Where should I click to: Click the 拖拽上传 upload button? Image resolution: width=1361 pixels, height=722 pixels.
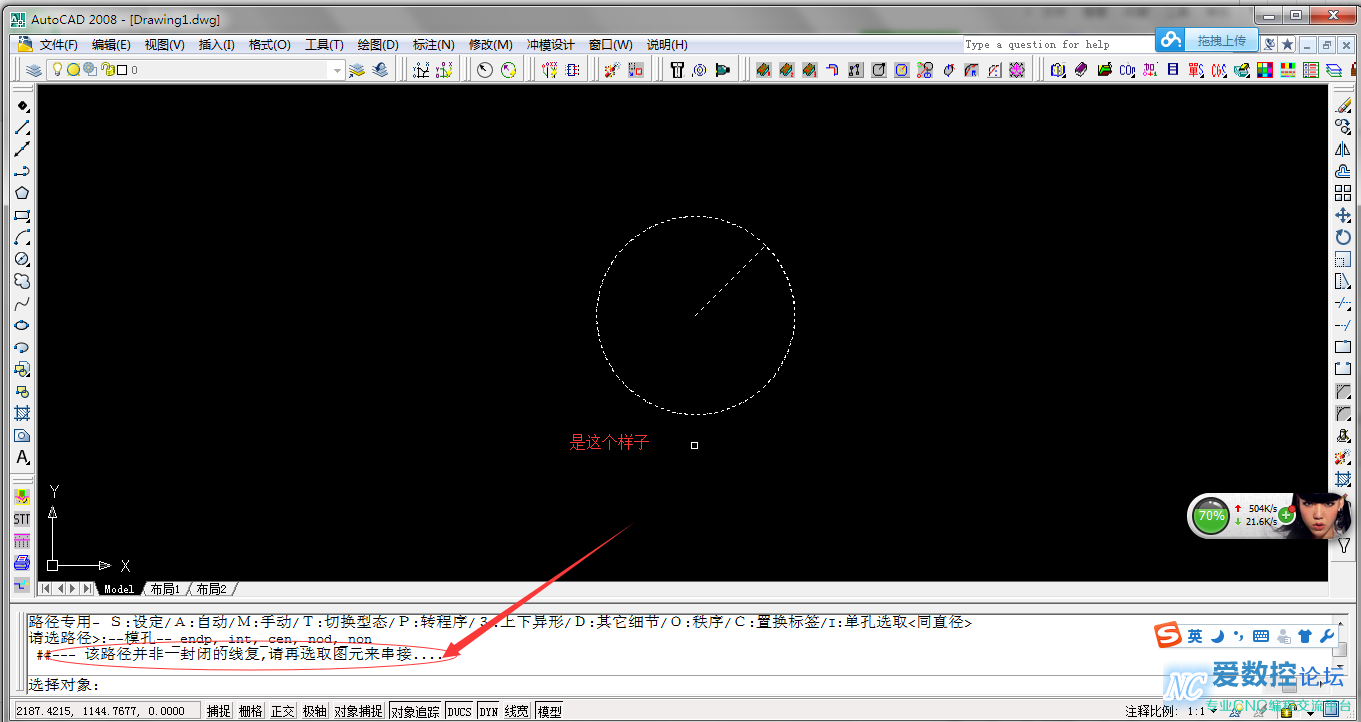(x=1206, y=40)
